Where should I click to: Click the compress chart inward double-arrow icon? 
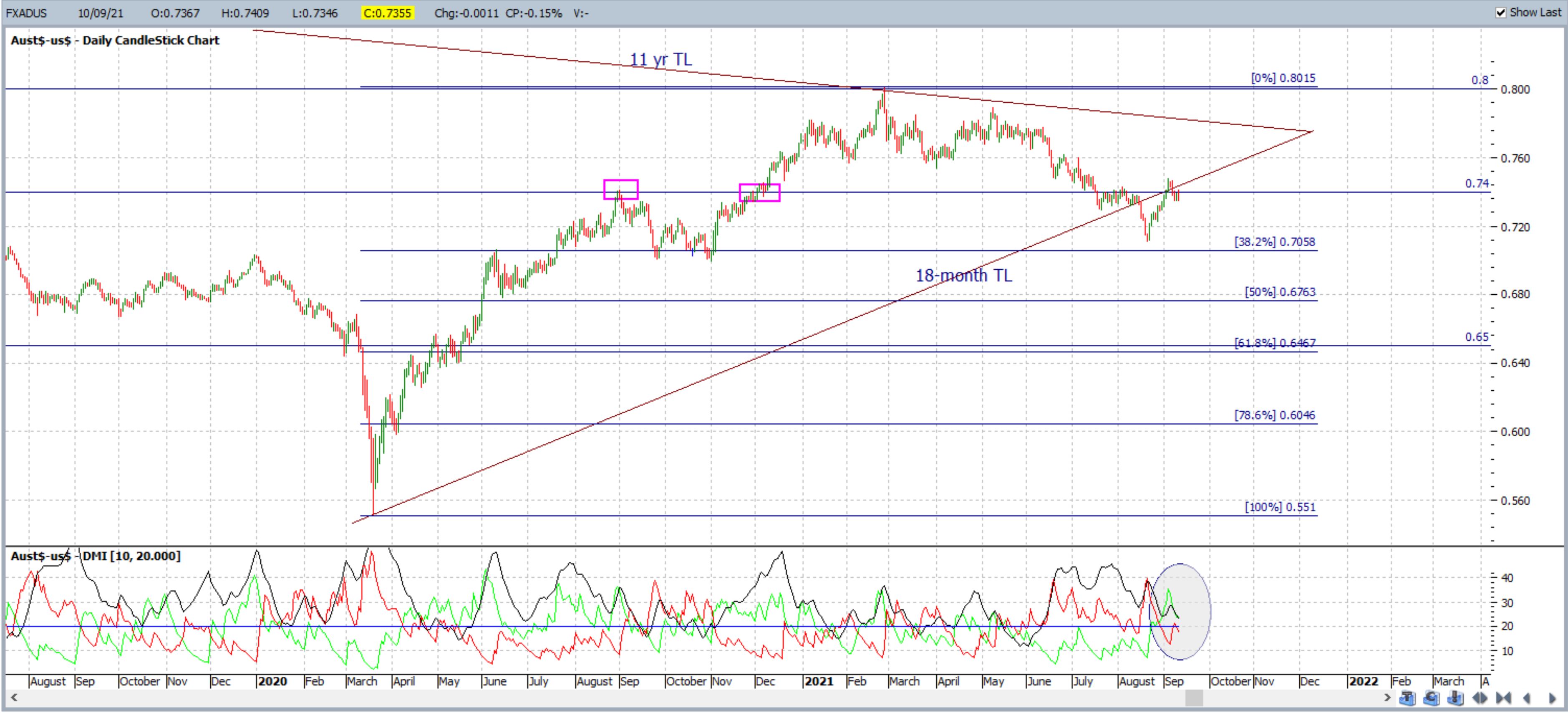(x=1503, y=698)
